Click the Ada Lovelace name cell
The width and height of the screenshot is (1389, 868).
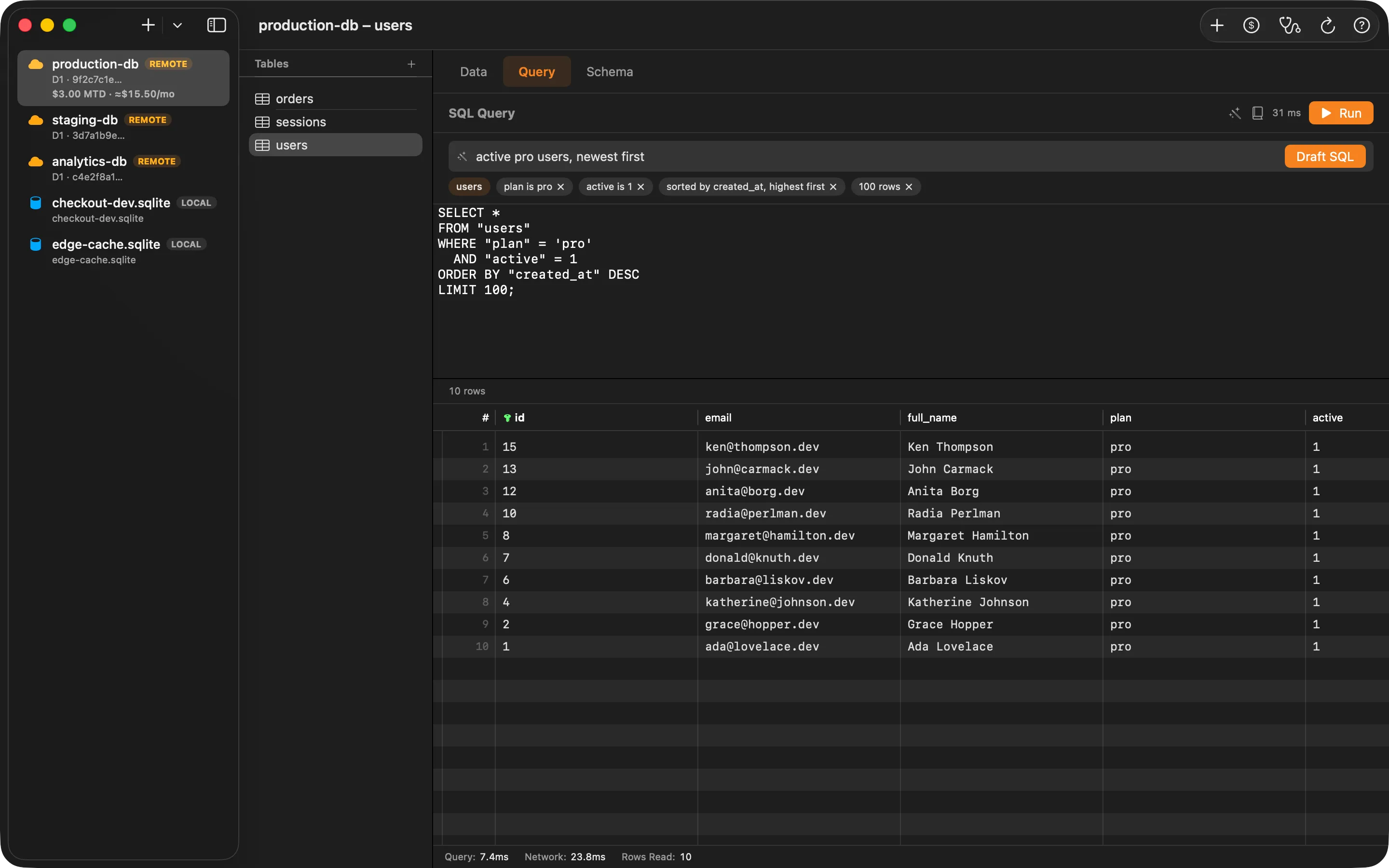coord(1001,646)
